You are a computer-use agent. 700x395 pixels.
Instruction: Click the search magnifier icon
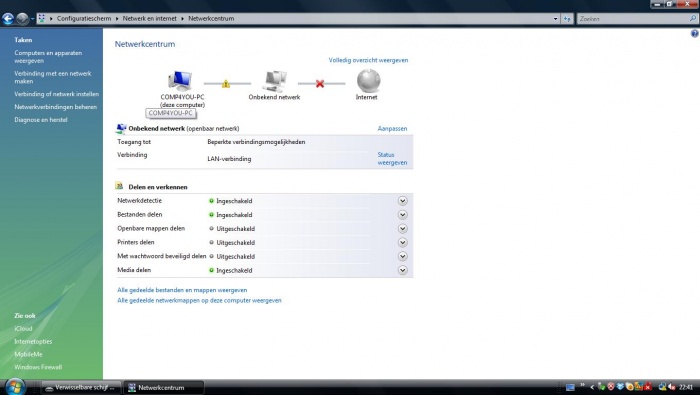point(693,19)
